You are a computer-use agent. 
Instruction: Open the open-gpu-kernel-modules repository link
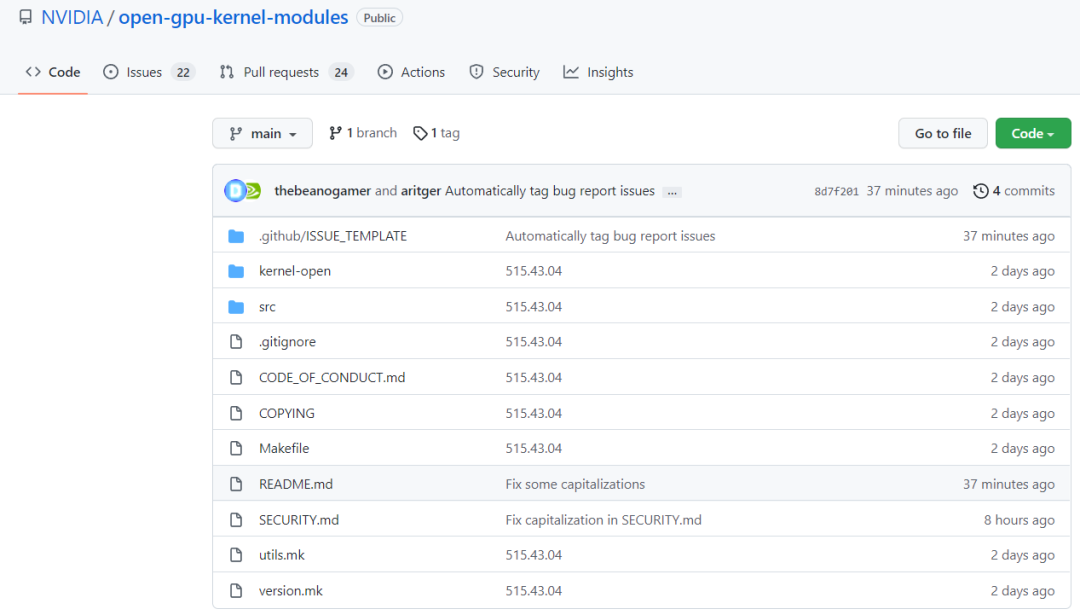tap(233, 18)
